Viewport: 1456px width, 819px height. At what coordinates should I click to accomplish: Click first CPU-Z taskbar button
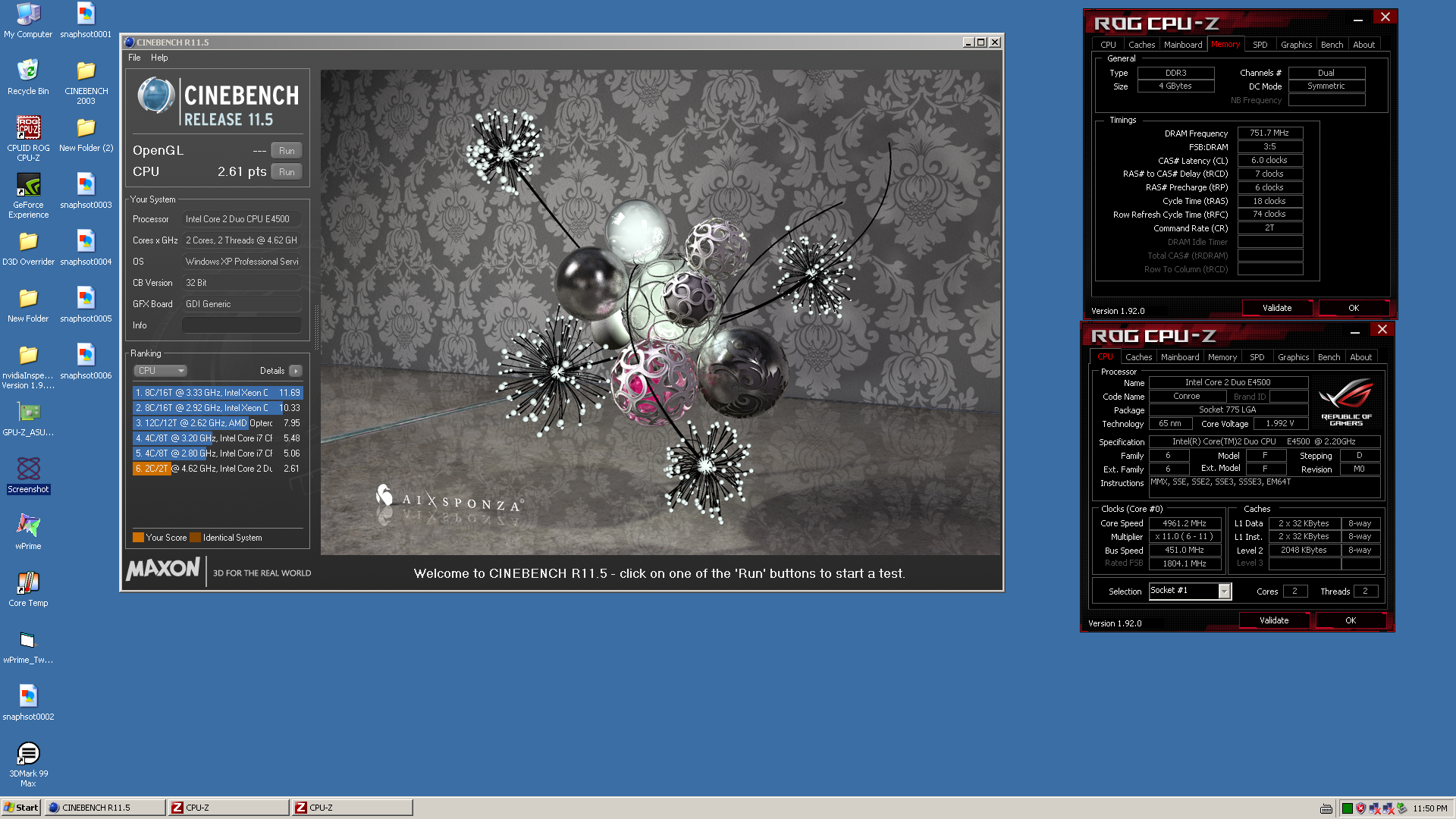[x=229, y=808]
